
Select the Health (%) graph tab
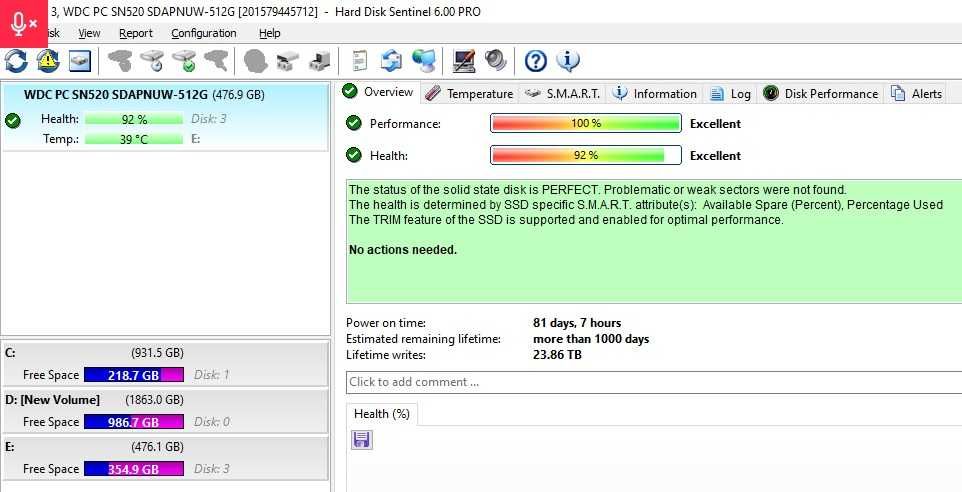tap(382, 414)
